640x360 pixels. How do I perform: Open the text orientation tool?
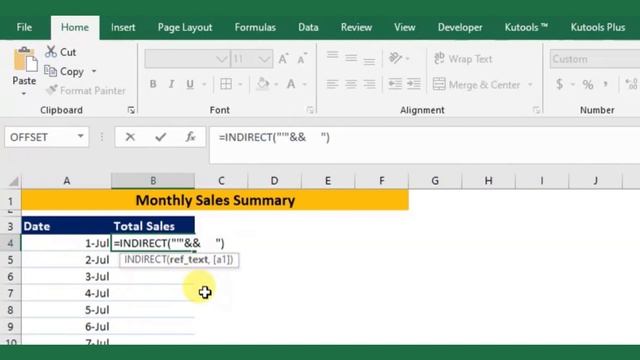click(x=395, y=58)
